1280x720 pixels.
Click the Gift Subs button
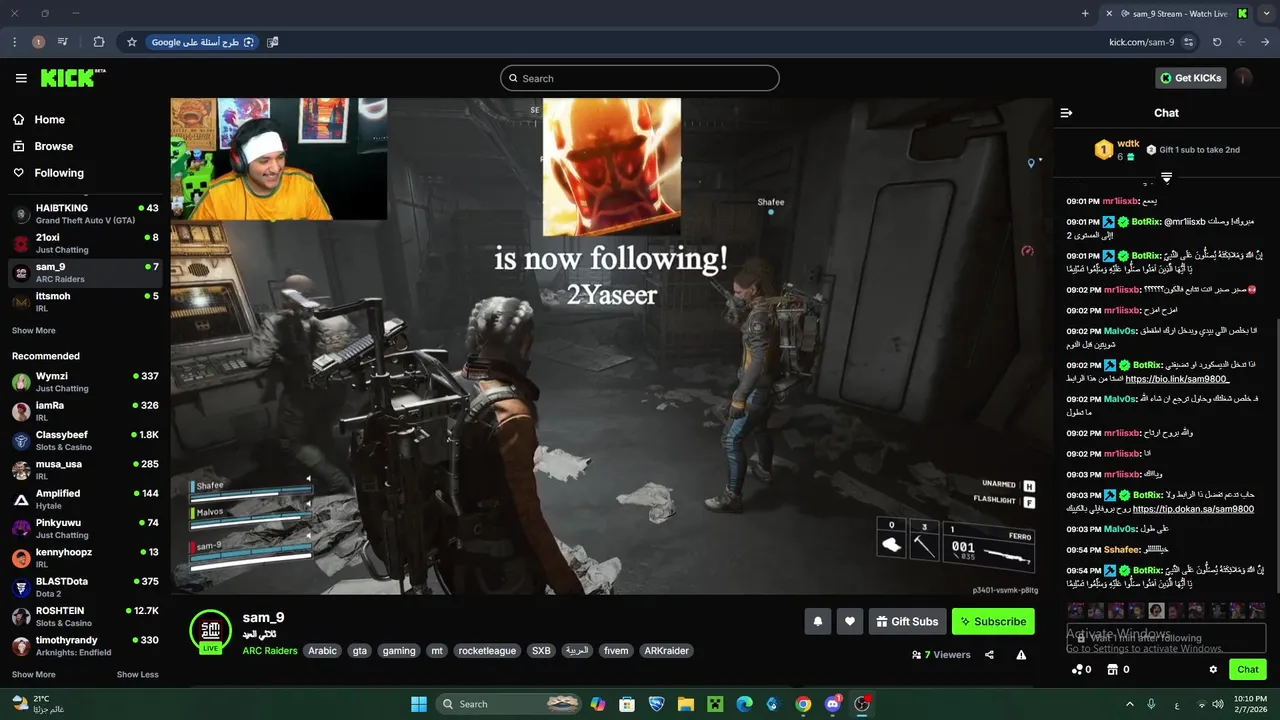click(x=907, y=621)
